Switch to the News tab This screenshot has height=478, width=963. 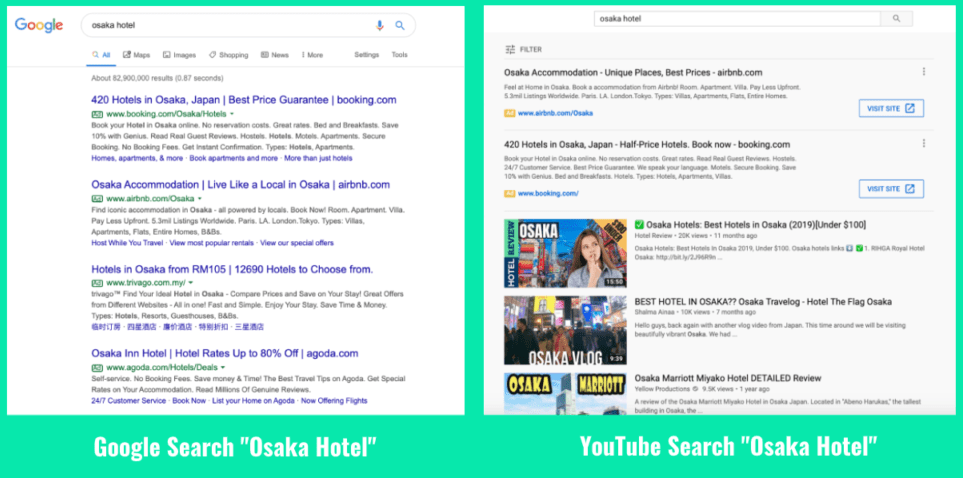coord(275,55)
